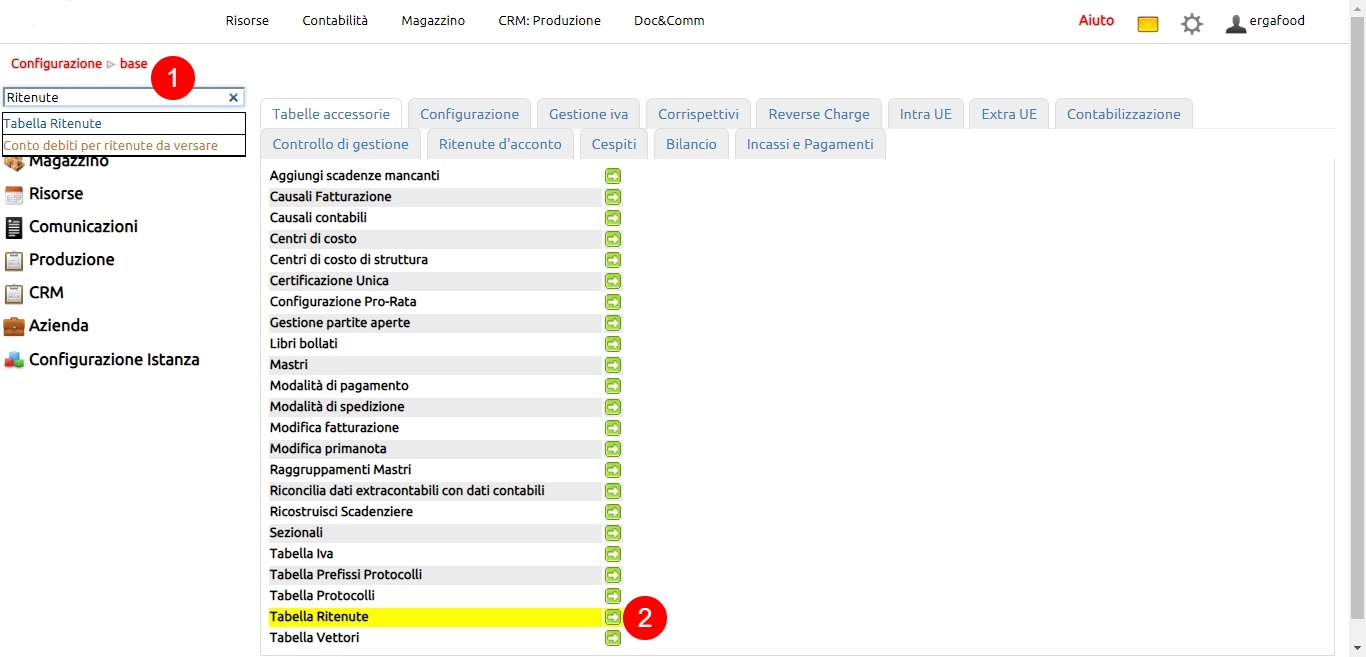Viewport: 1366px width, 657px height.
Task: Open Causali contabili via its green arrow
Action: [x=613, y=218]
